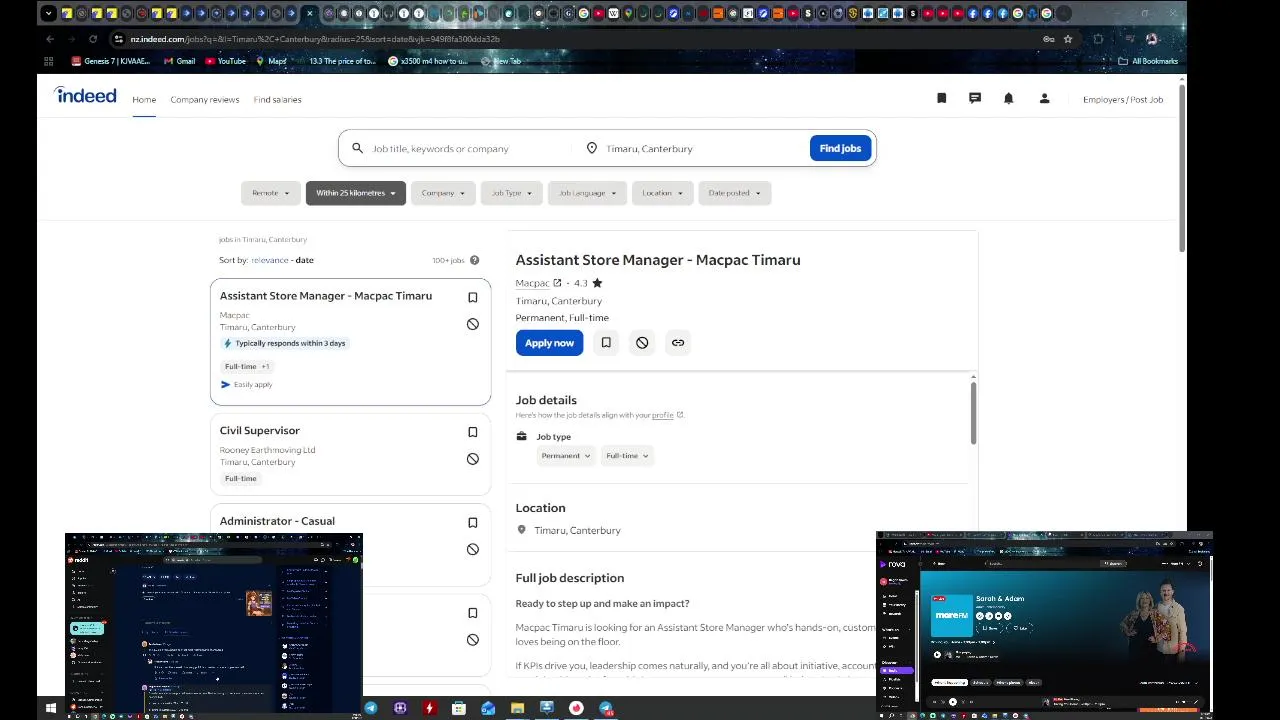Image resolution: width=1280 pixels, height=720 pixels.
Task: Click help icon next to 100+ jobs
Action: point(475,260)
